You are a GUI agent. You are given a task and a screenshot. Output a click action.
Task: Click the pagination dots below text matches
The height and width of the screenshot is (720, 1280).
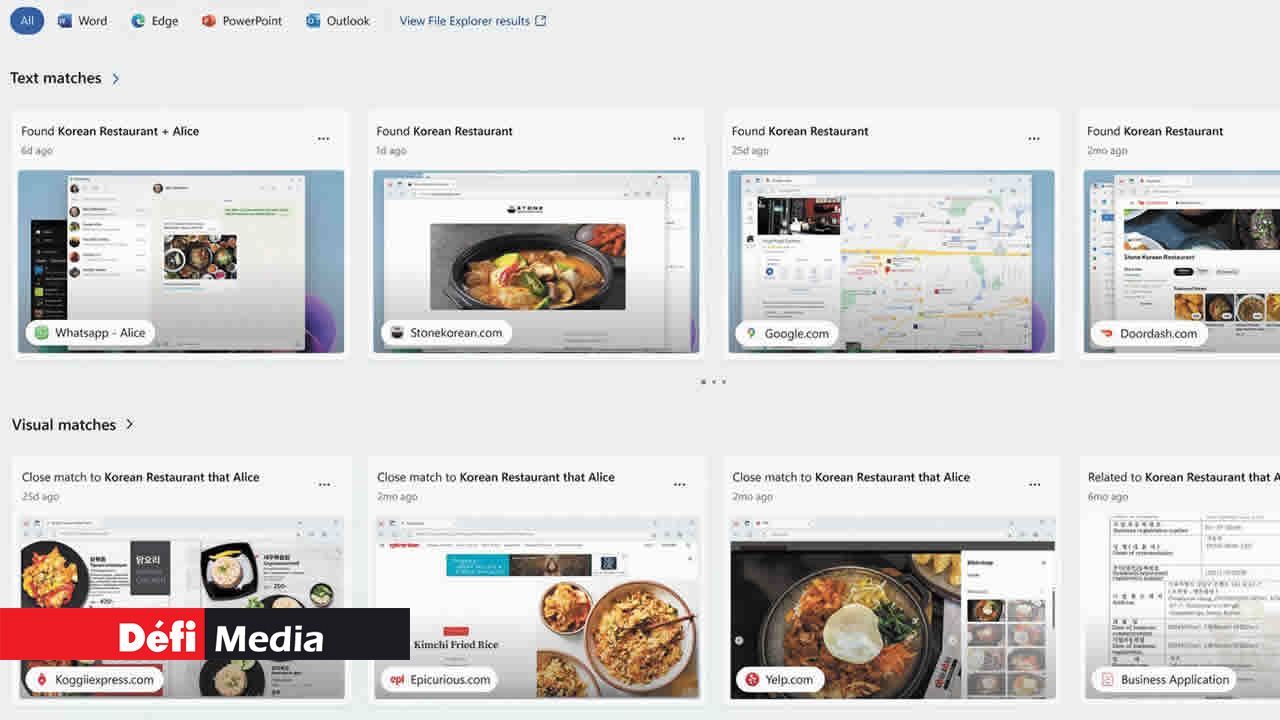click(713, 382)
